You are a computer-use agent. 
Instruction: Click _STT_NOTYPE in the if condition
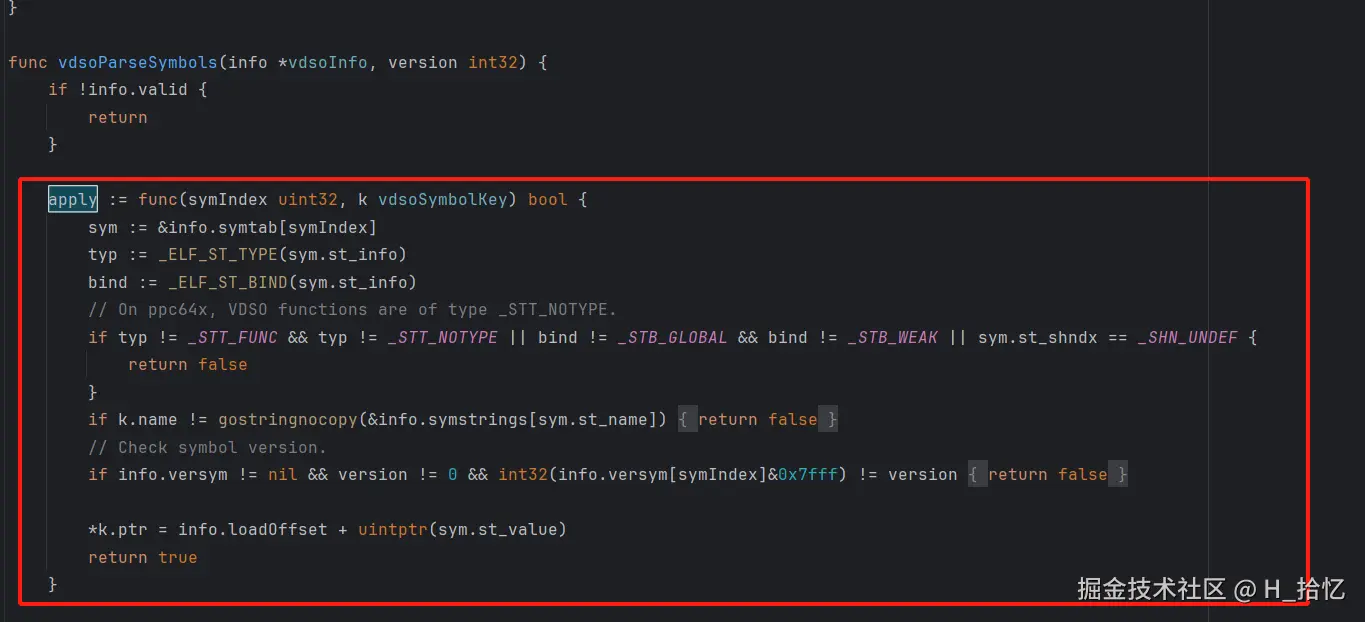[443, 337]
